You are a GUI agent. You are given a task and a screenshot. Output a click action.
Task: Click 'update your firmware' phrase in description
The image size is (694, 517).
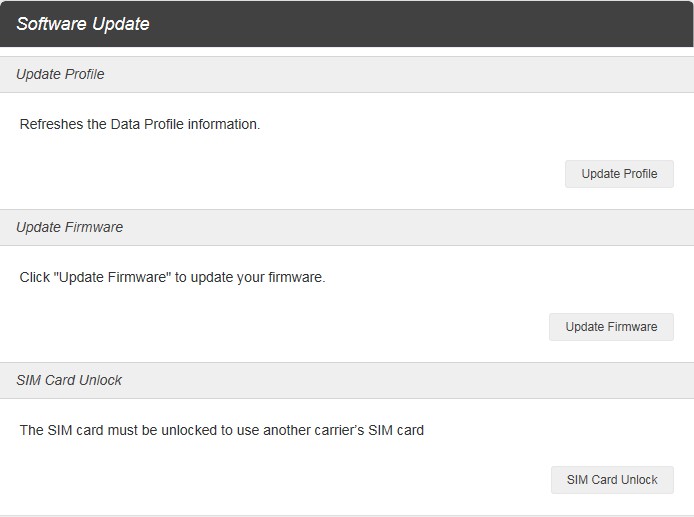pos(258,278)
